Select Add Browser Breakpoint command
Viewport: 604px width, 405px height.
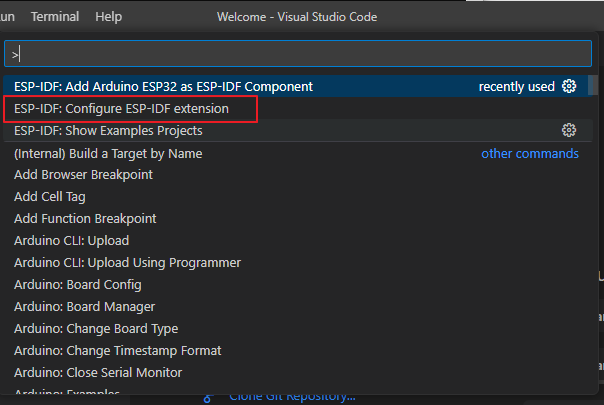pyautogui.click(x=296, y=175)
